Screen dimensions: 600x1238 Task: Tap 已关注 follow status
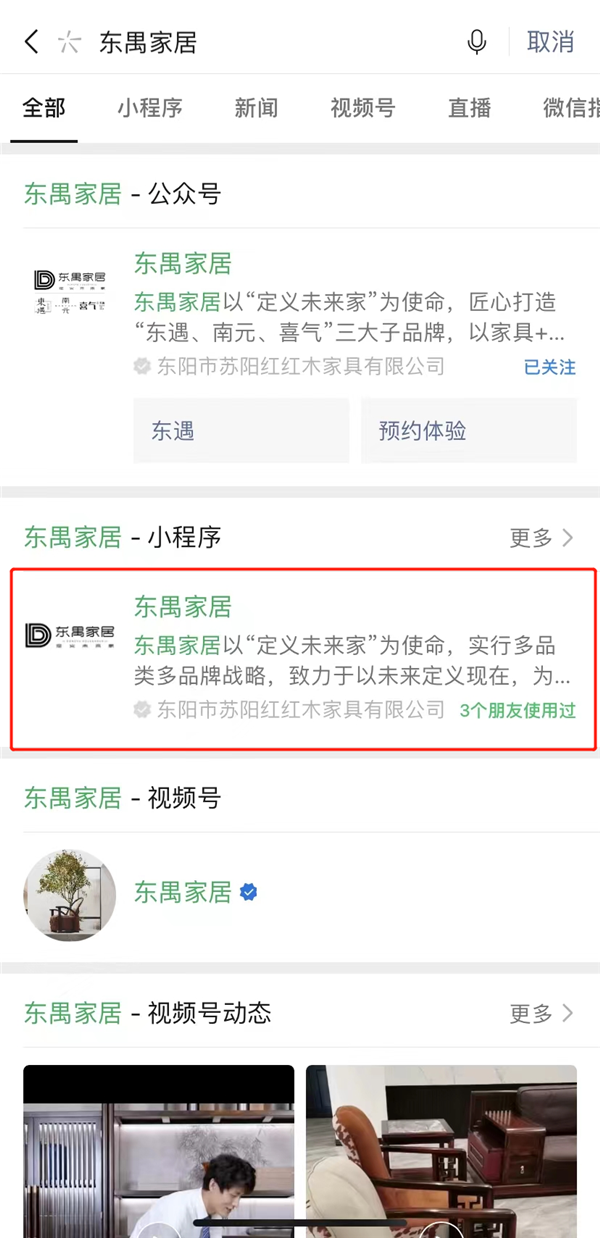pos(550,367)
